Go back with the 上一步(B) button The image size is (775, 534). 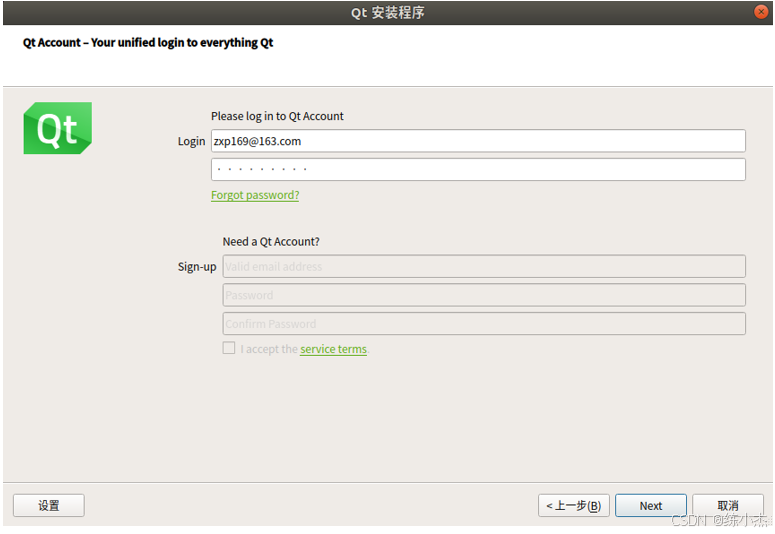[574, 505]
